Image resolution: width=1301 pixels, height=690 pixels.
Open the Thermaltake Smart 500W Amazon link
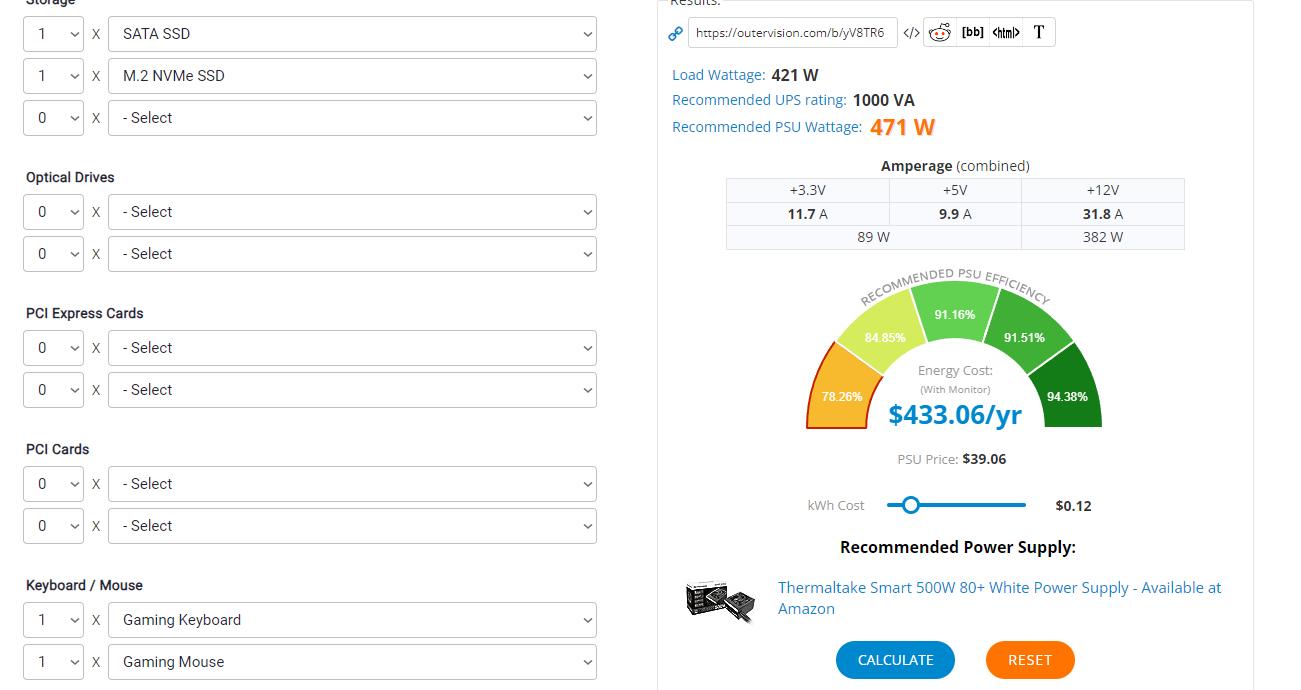pyautogui.click(x=999, y=598)
